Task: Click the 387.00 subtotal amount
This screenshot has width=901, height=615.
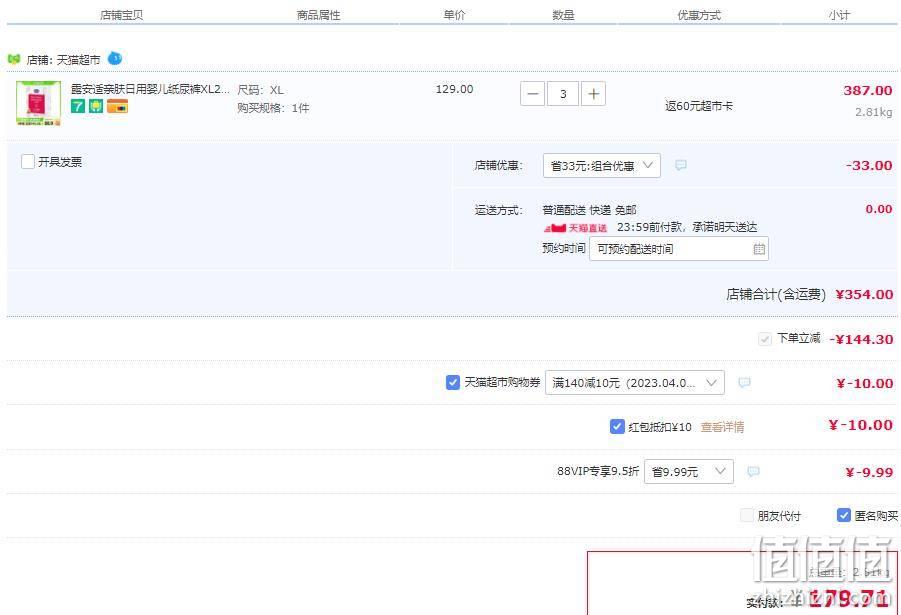Action: click(x=868, y=90)
